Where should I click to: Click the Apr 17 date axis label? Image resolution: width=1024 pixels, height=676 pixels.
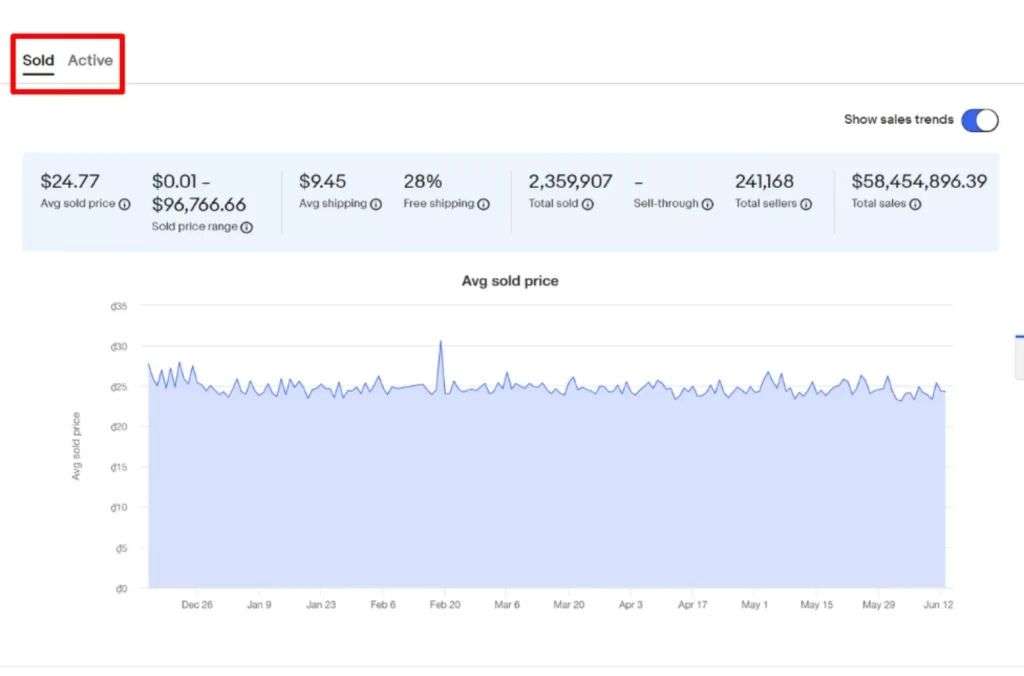[692, 605]
